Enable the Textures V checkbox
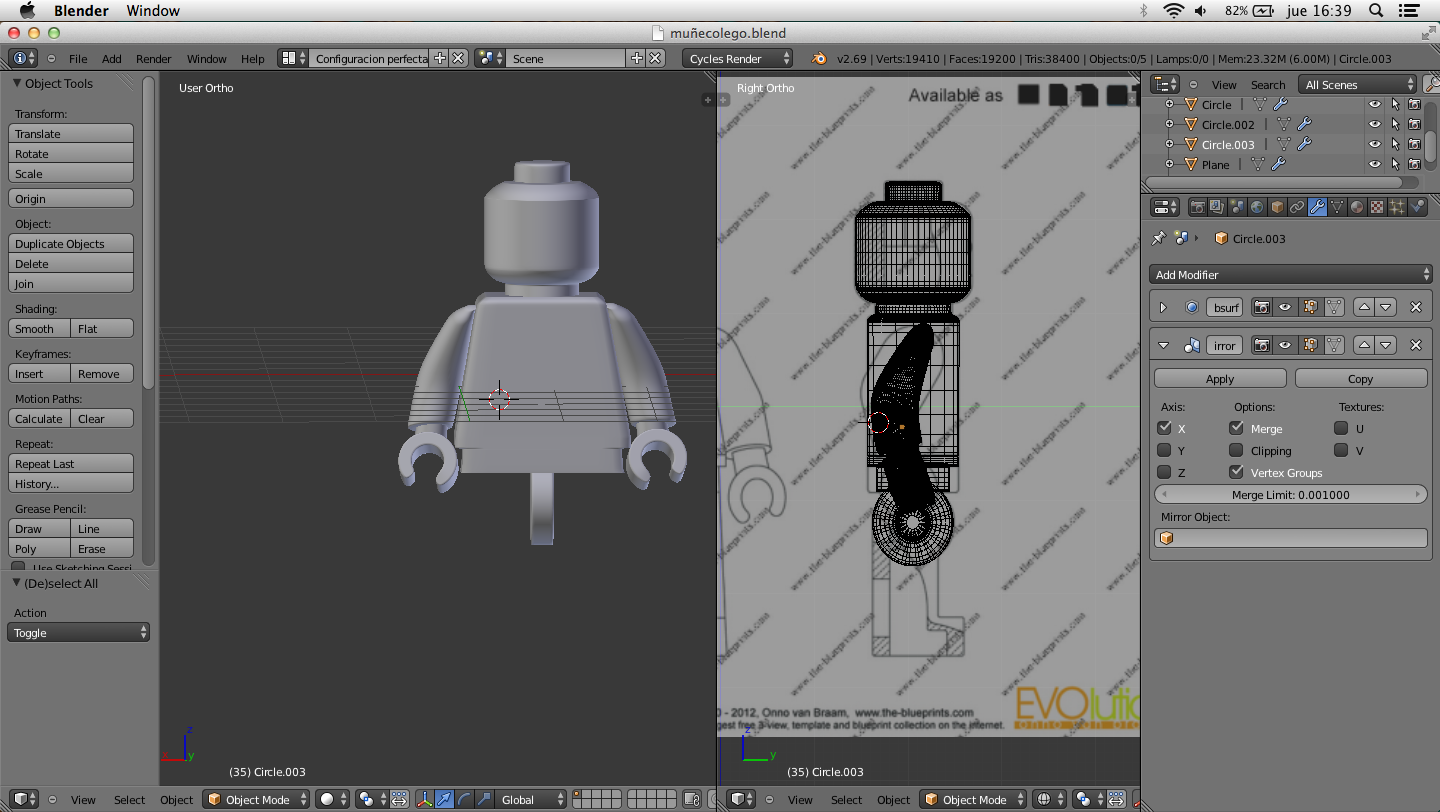This screenshot has height=812, width=1440. tap(1341, 450)
